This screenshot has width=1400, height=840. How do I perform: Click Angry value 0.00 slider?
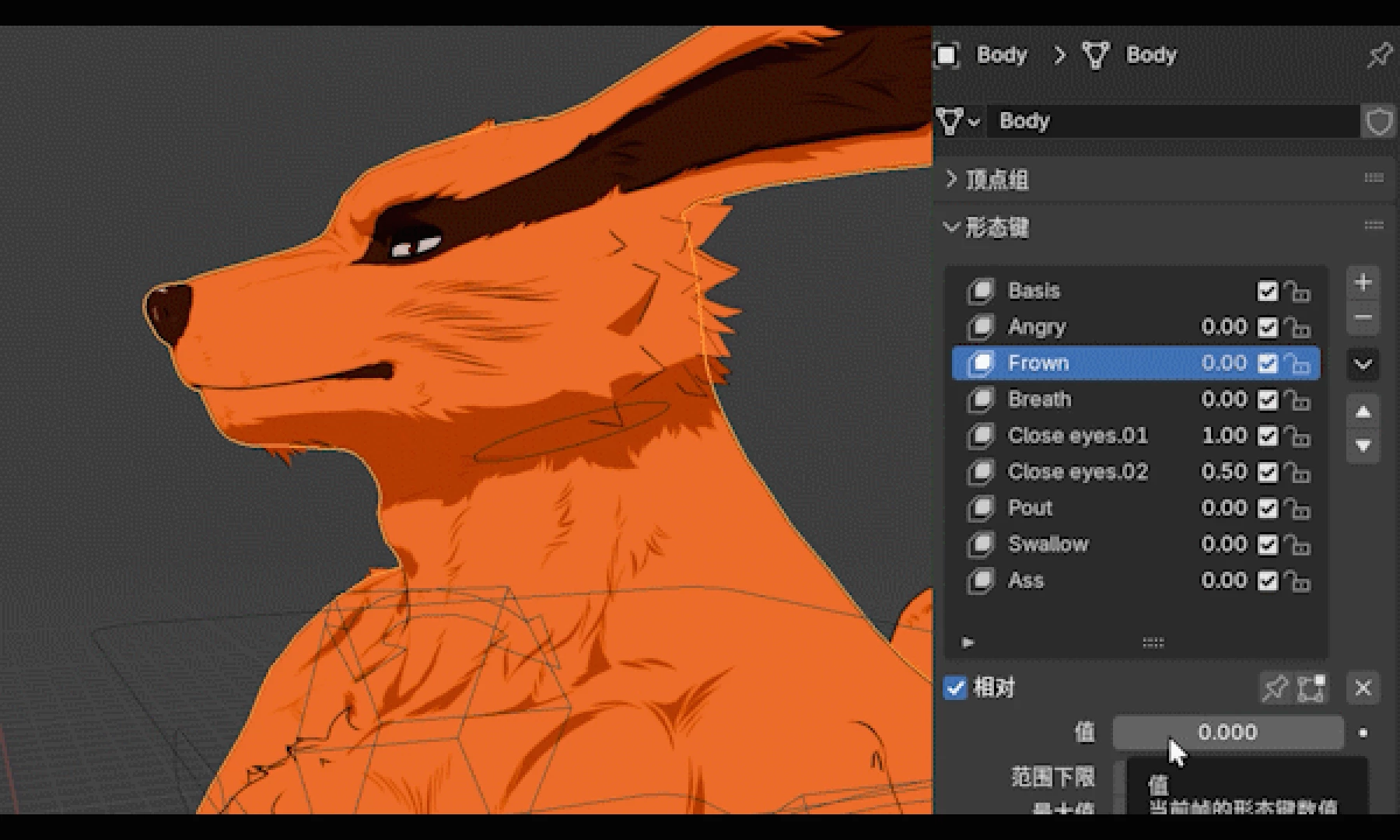[1224, 327]
